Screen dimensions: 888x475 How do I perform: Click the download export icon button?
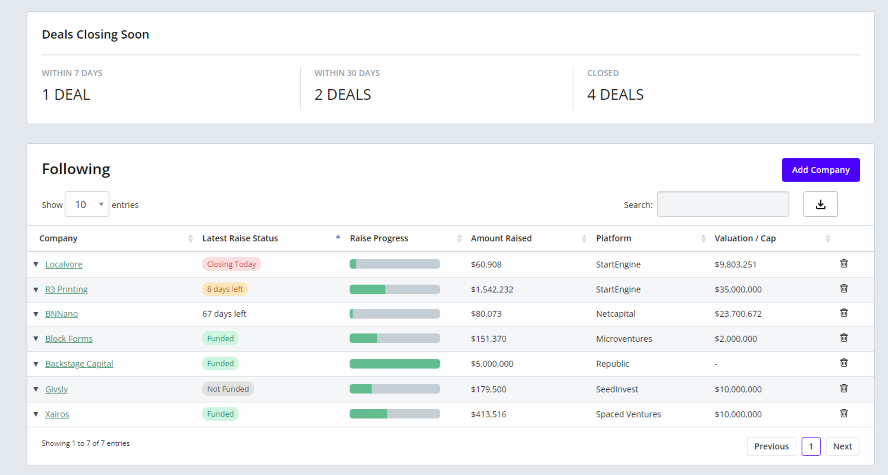[x=820, y=204]
